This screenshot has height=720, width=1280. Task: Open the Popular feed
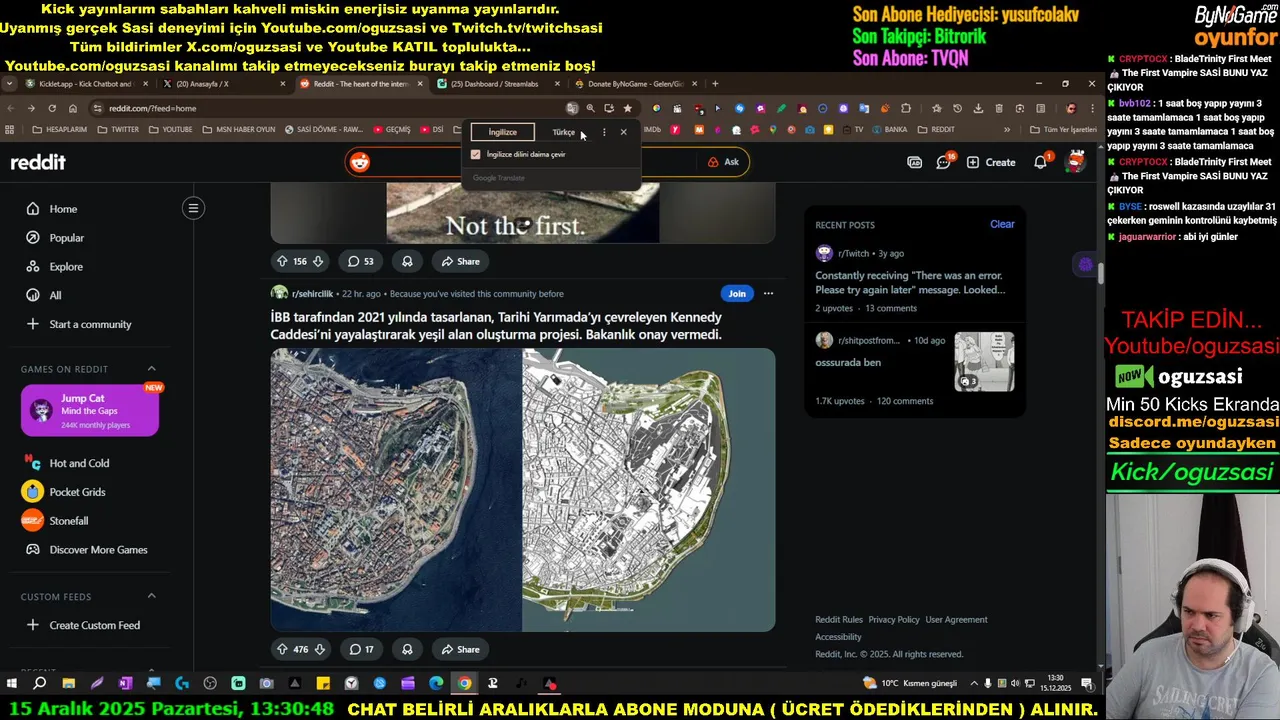click(66, 238)
